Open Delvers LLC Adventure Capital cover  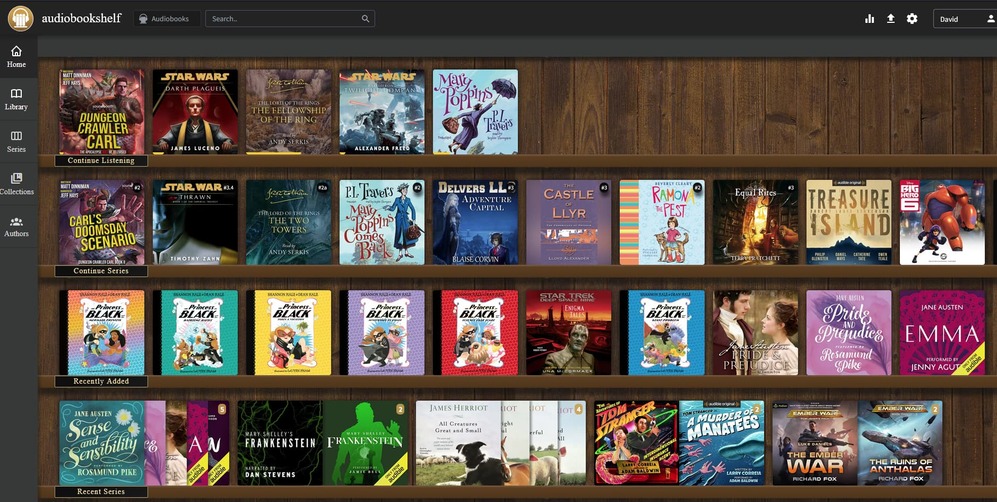[x=476, y=222]
